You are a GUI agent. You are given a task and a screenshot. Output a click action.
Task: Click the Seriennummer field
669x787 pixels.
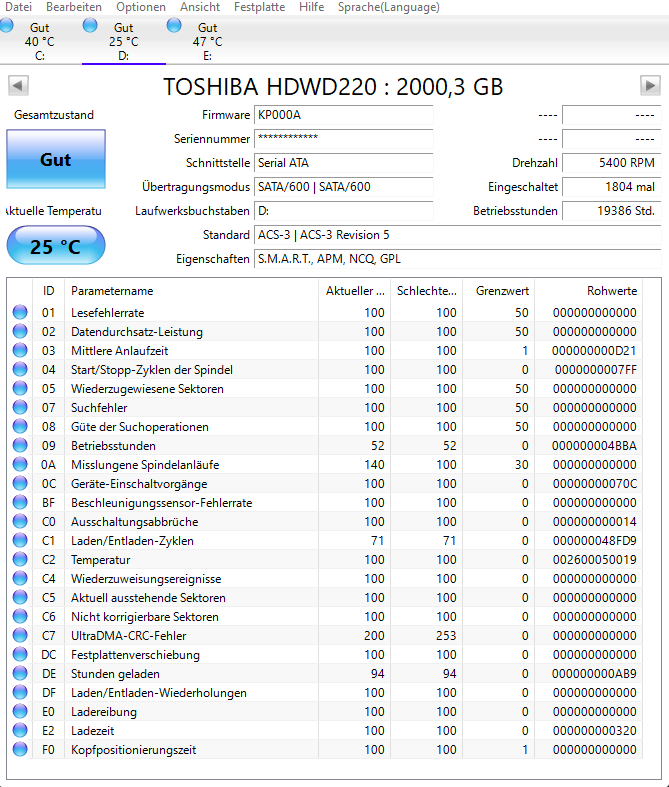[x=344, y=139]
